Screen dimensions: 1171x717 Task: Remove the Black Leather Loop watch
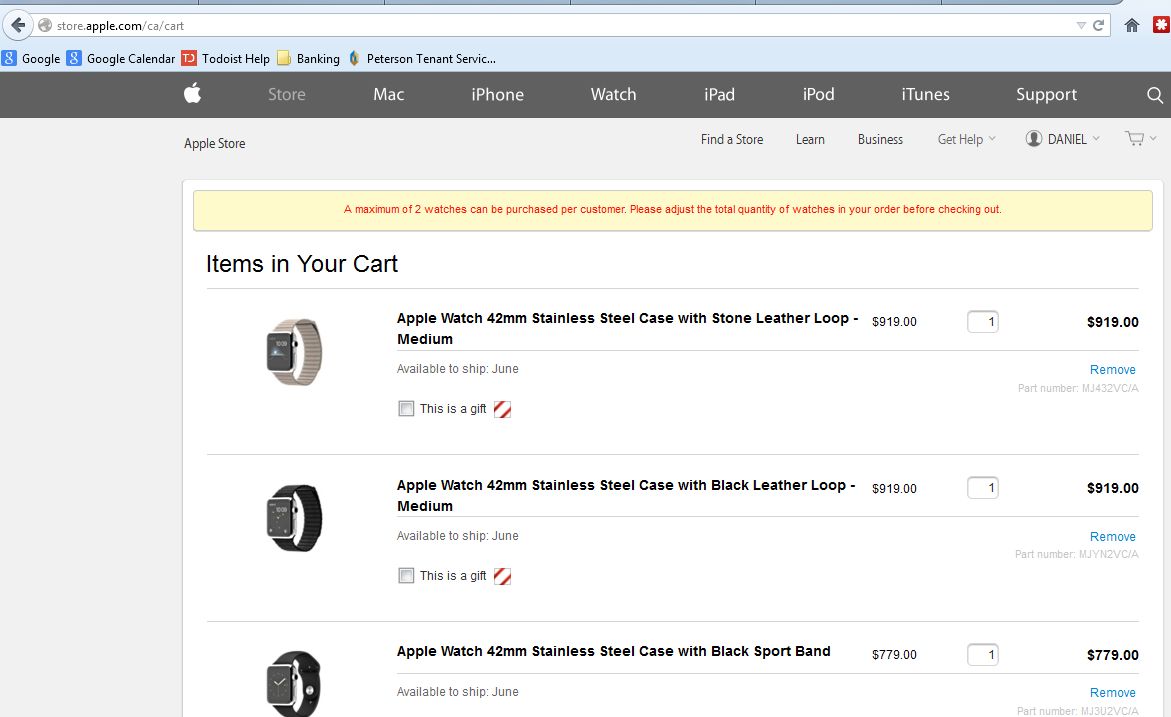tap(1112, 536)
